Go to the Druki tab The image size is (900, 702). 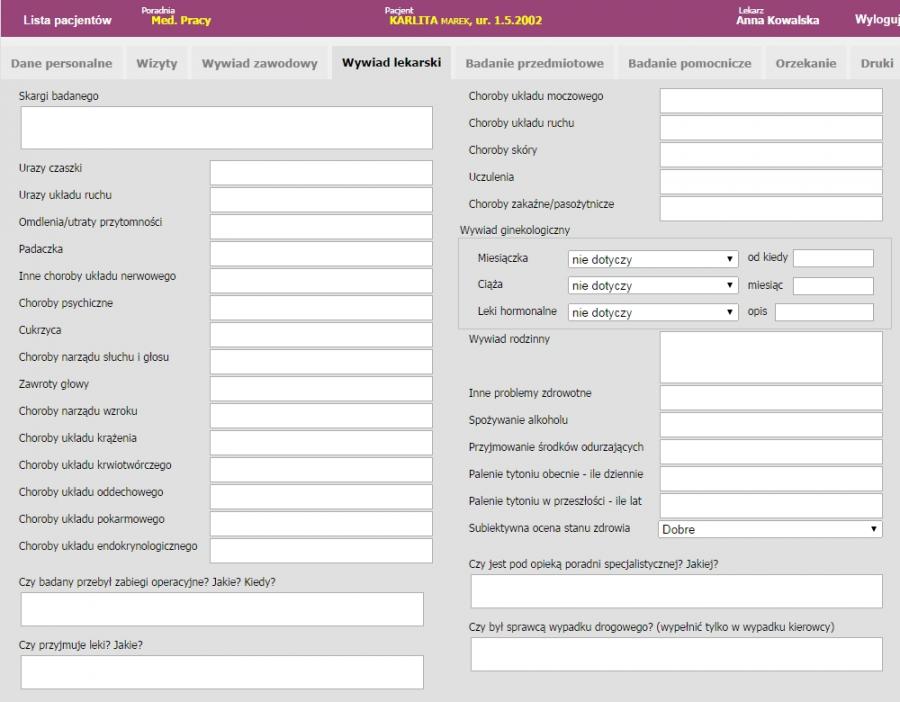coord(876,63)
